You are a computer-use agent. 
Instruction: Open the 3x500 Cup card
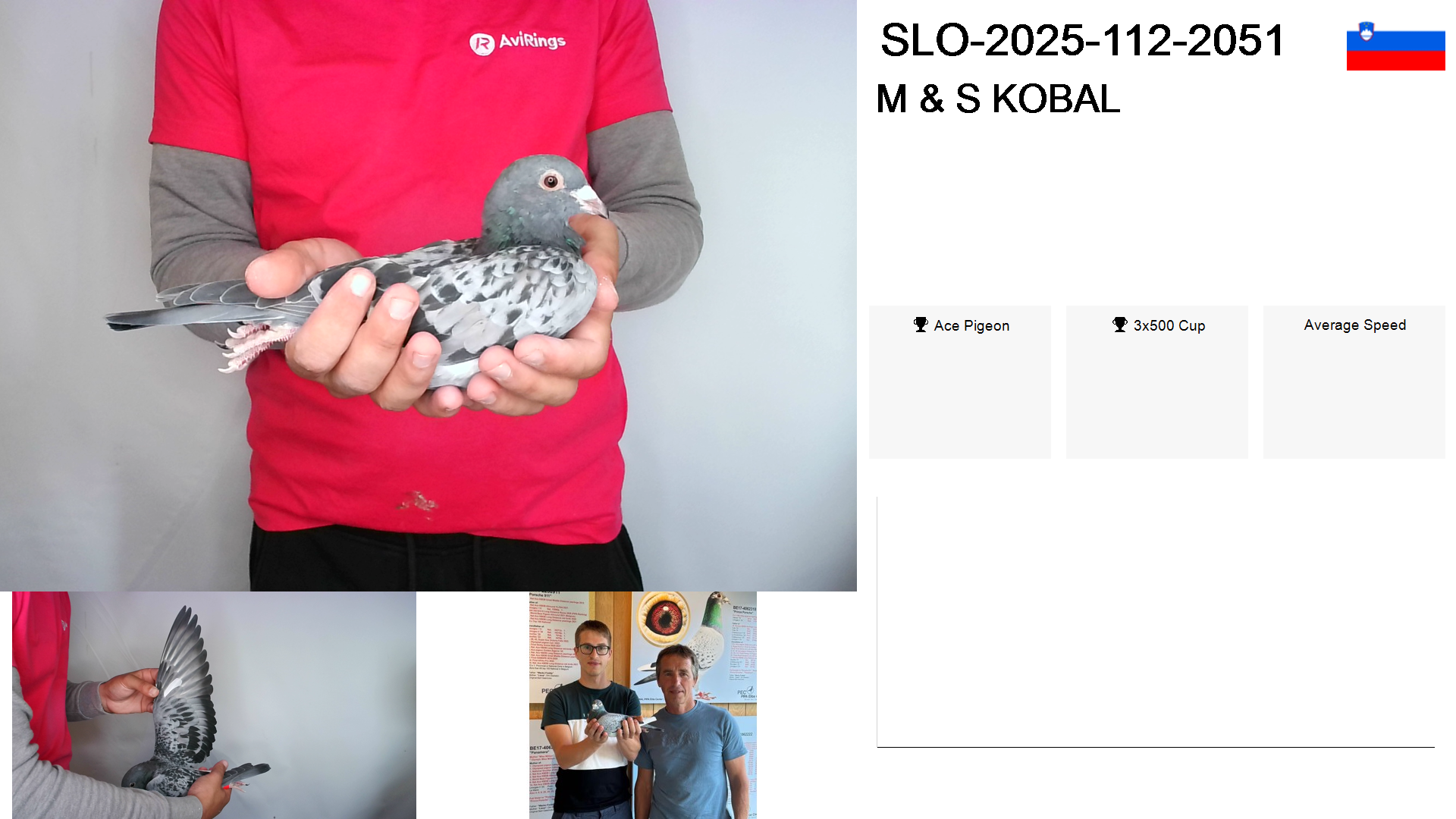[1157, 381]
